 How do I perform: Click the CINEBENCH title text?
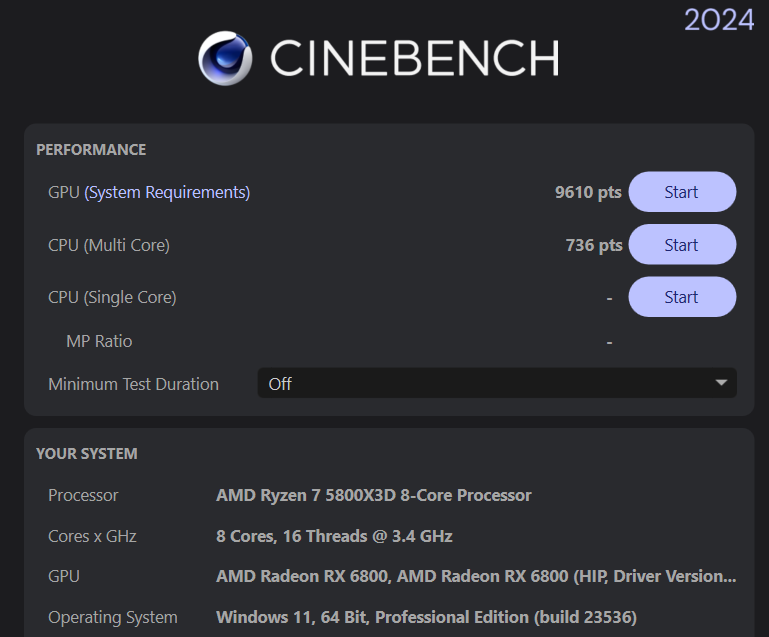(414, 59)
